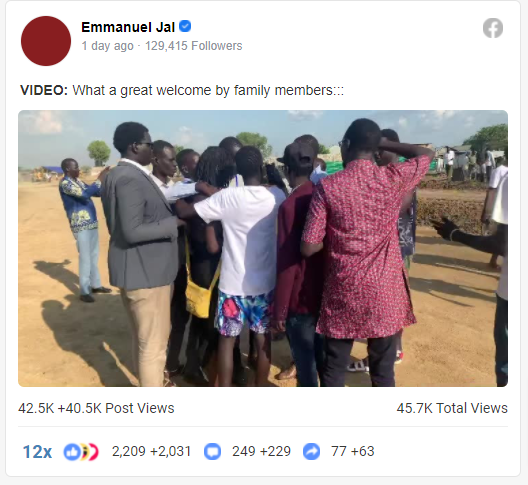Click the 129,415 Followers text

(194, 46)
